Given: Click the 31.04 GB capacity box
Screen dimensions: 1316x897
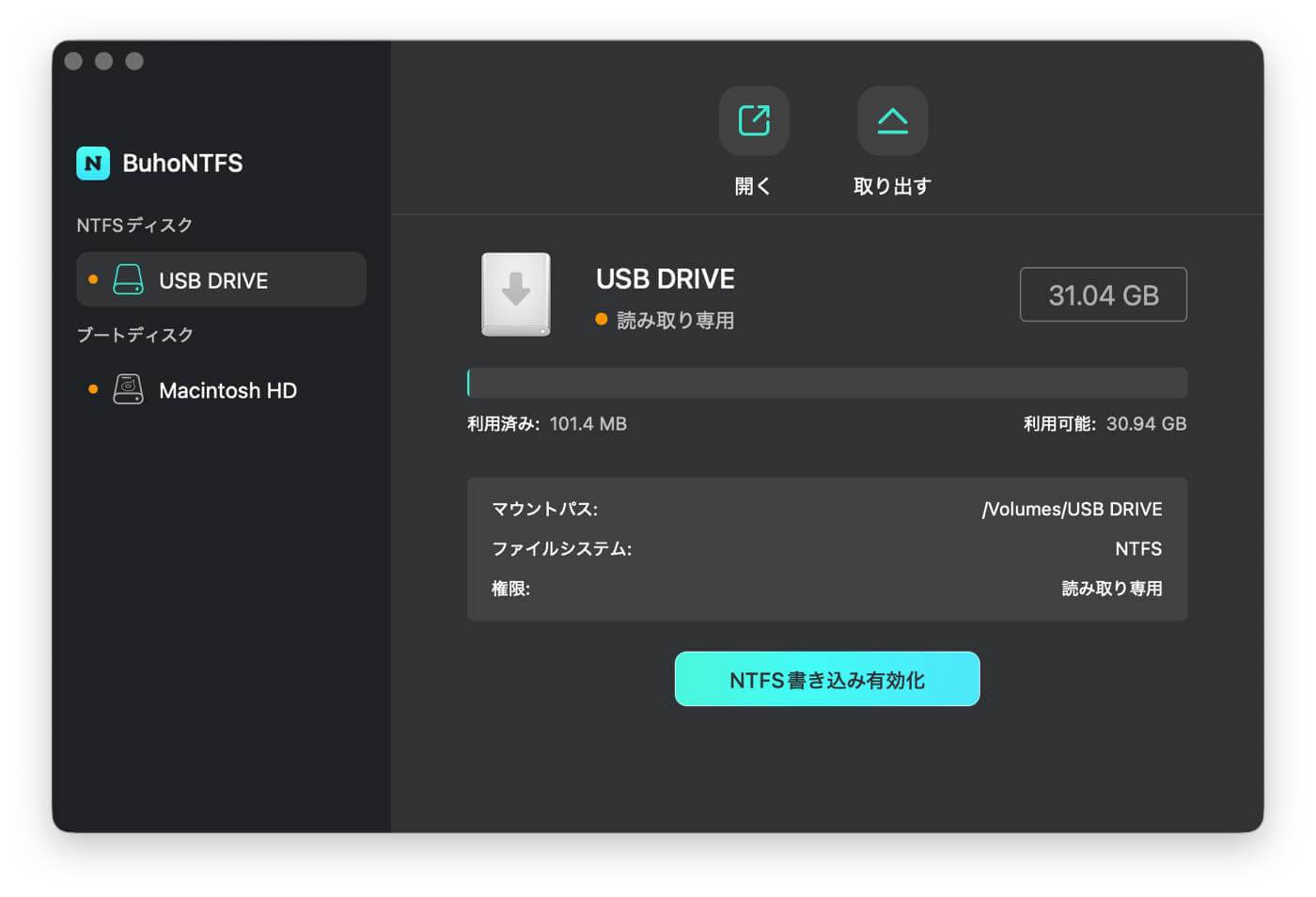Looking at the screenshot, I should pos(1103,294).
